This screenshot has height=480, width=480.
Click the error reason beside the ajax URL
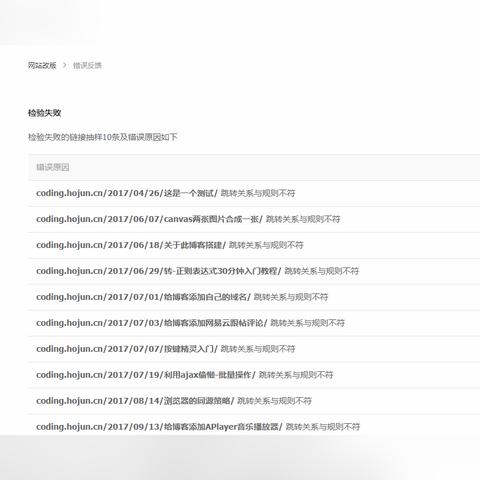point(296,375)
